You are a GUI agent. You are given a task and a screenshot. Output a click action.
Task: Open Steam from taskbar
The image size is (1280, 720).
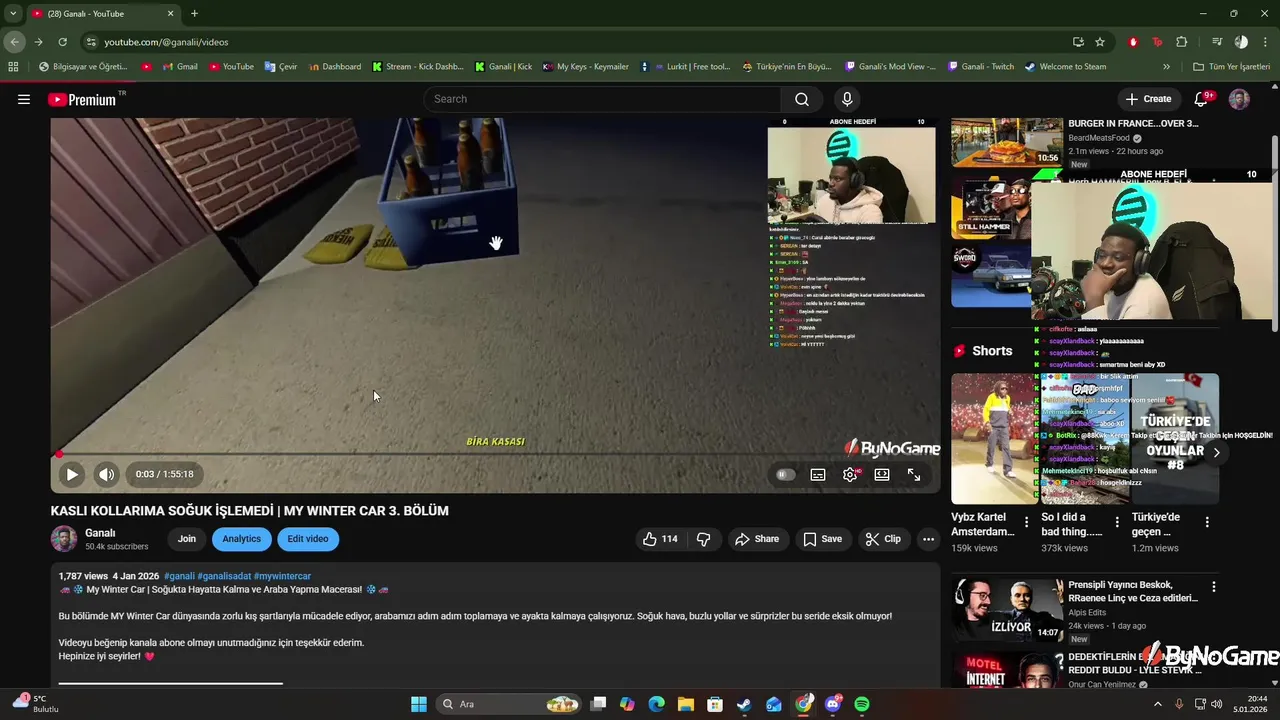[x=744, y=704]
